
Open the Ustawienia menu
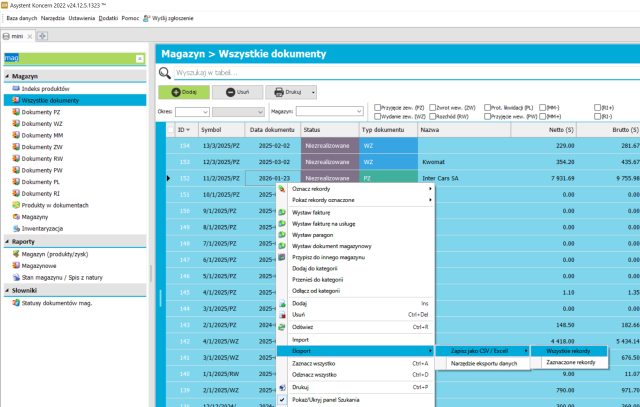(x=82, y=18)
